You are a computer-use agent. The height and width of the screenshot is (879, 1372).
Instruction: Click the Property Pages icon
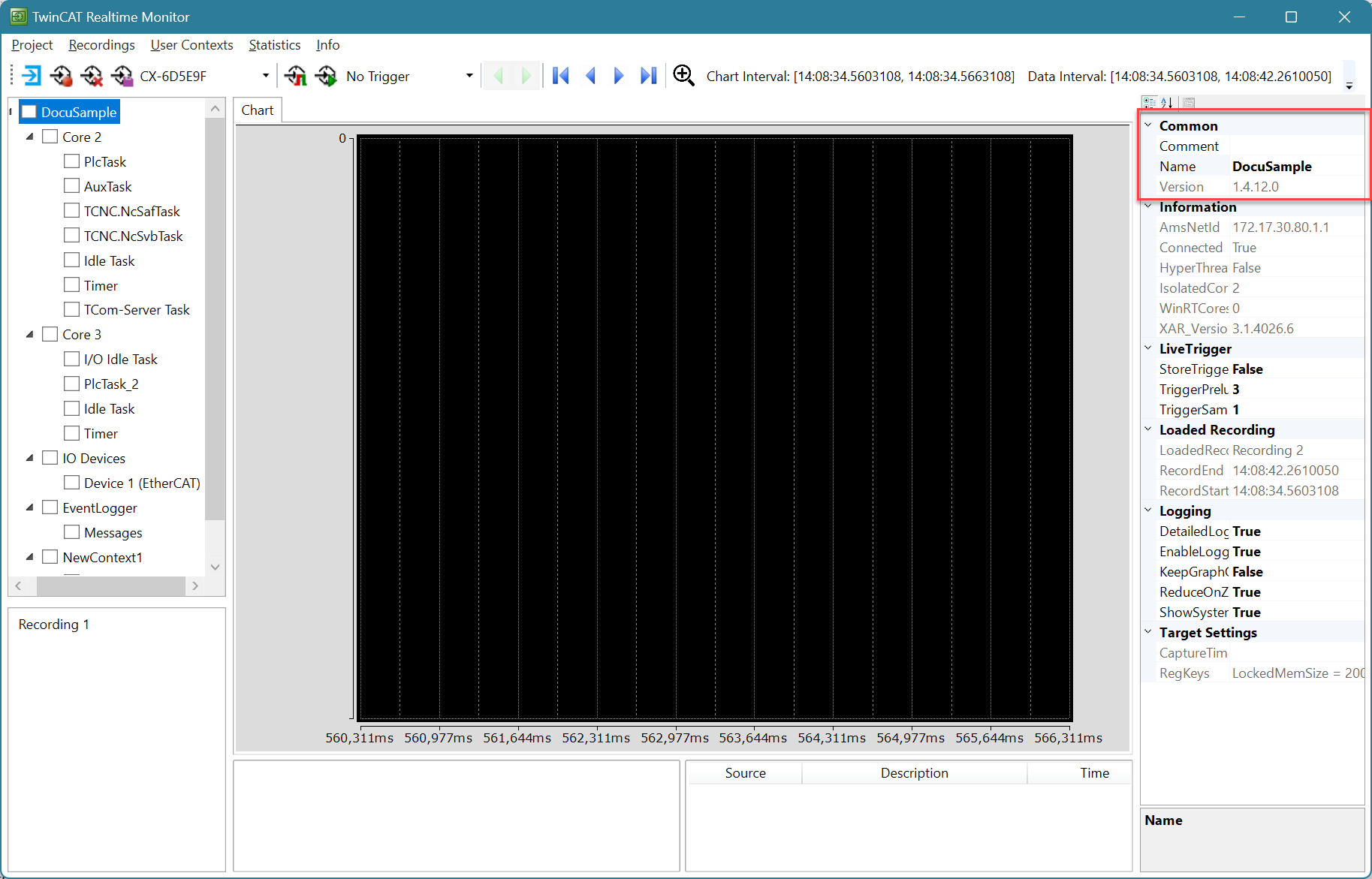(x=1189, y=103)
